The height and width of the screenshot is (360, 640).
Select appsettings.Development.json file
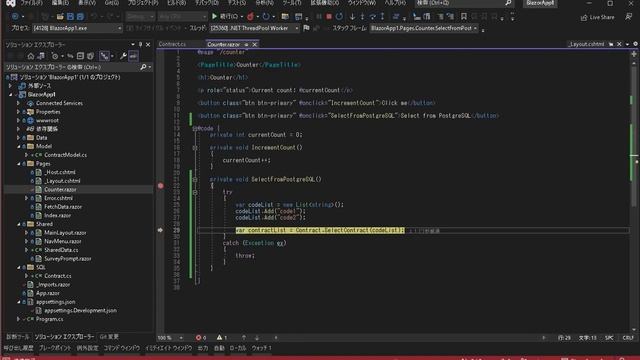(x=80, y=311)
